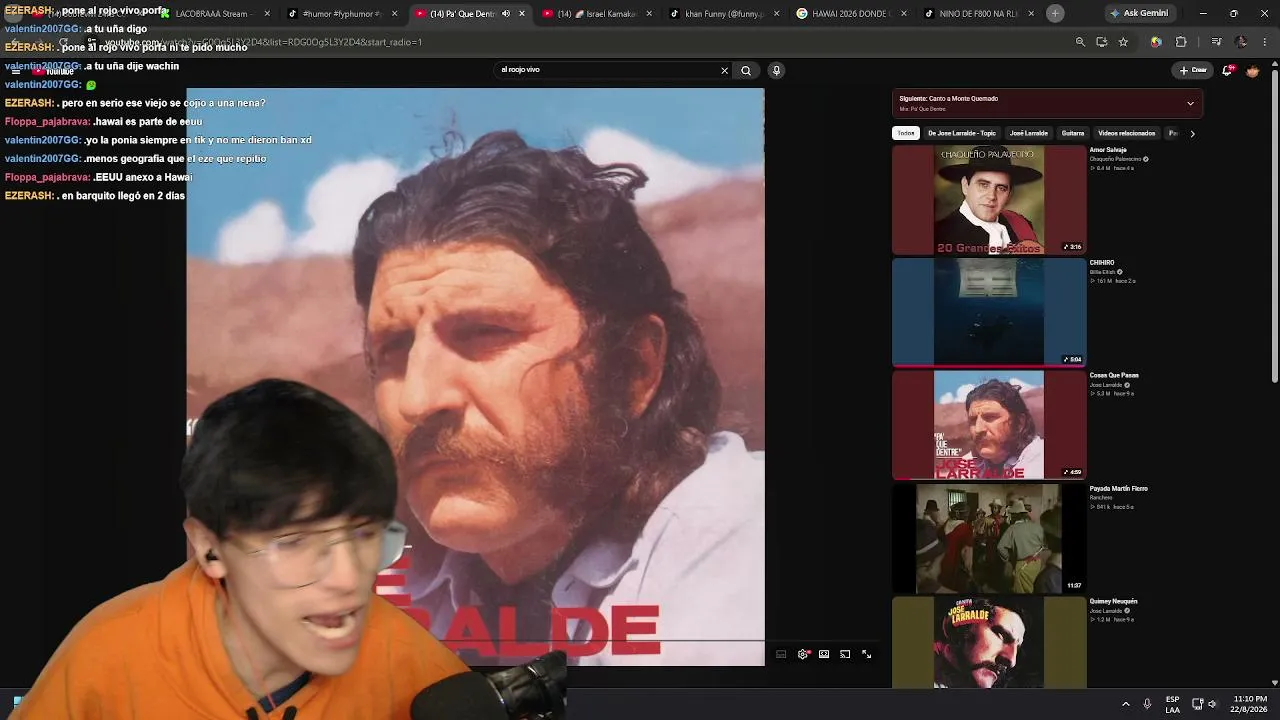Expand the 'Siguiente: Canto a Monte Quemado' mix panel
The image size is (1280, 720).
[x=1190, y=103]
